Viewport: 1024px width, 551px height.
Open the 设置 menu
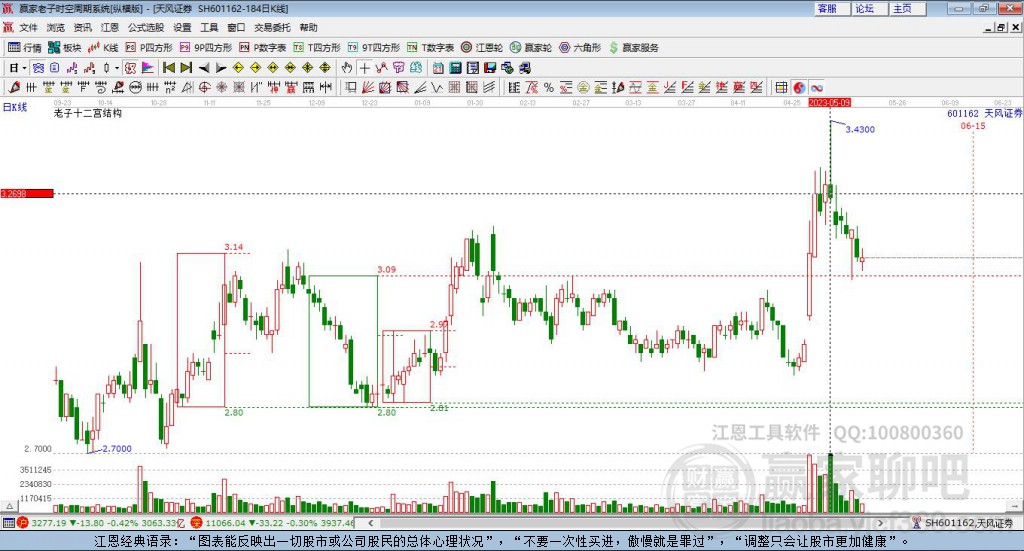point(182,27)
